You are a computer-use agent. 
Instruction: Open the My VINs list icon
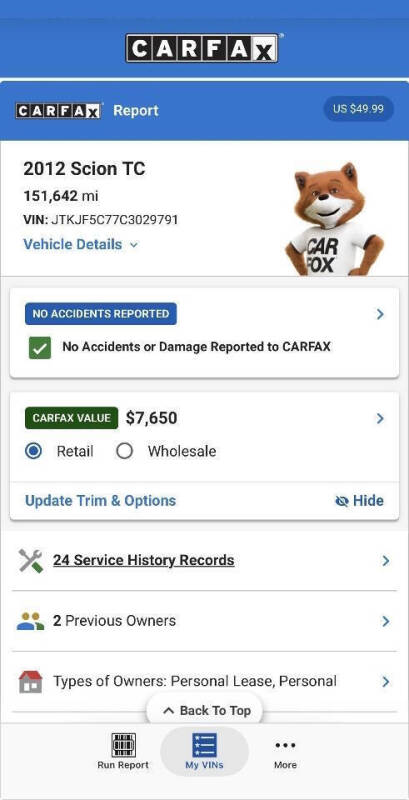click(x=204, y=745)
